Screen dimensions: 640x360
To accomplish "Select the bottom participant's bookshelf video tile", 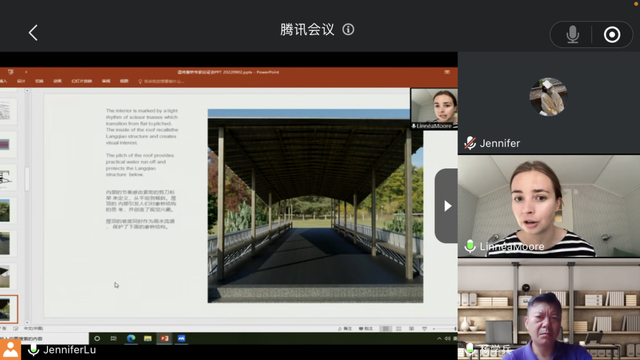I will [x=549, y=309].
